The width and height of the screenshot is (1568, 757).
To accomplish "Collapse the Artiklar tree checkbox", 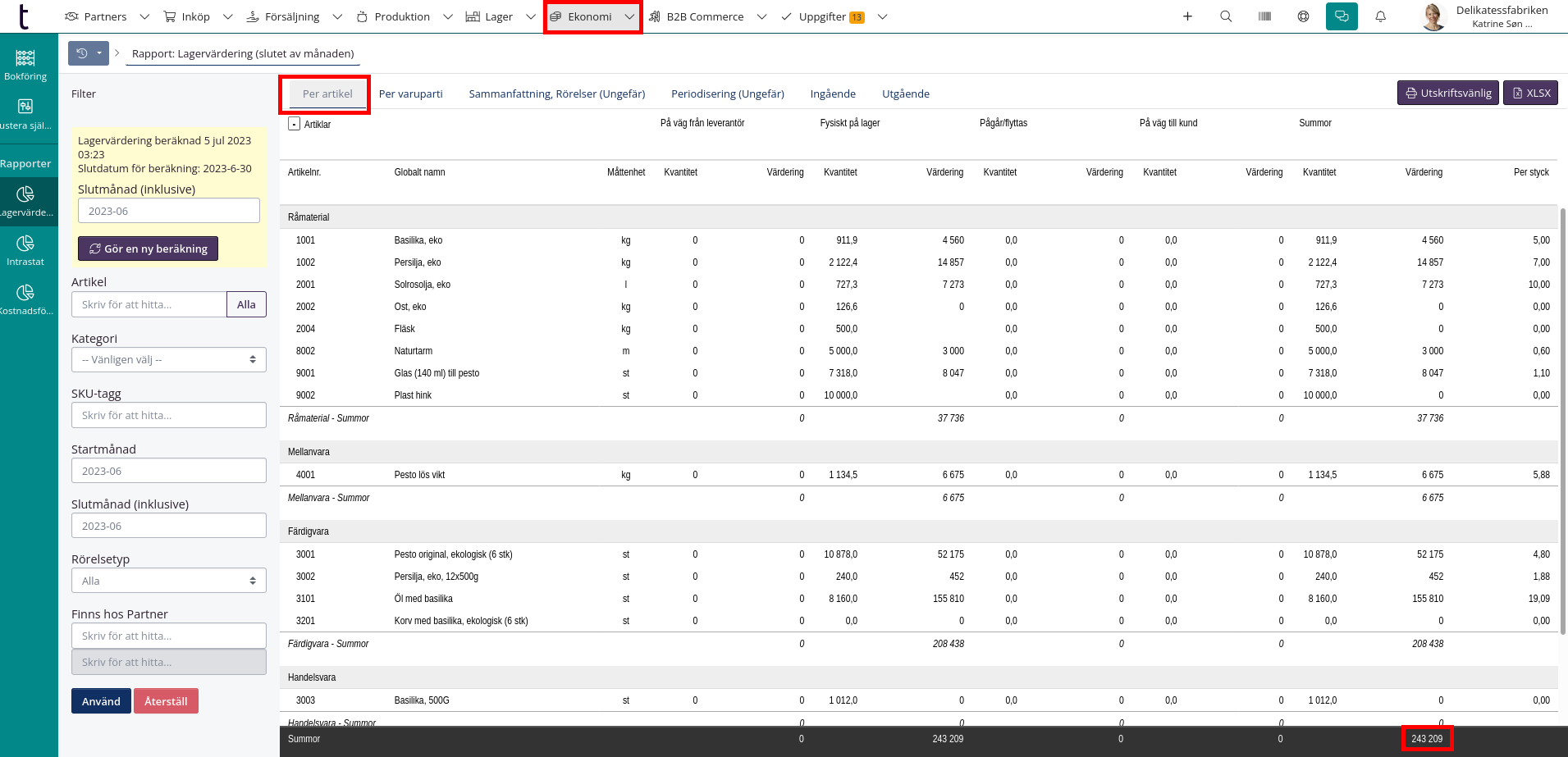I will click(x=294, y=124).
